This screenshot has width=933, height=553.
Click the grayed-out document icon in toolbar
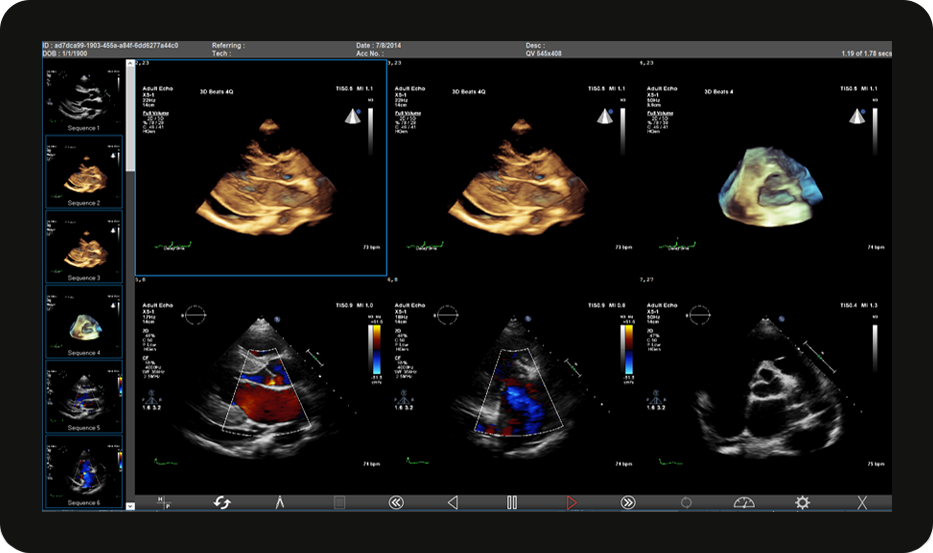[339, 502]
